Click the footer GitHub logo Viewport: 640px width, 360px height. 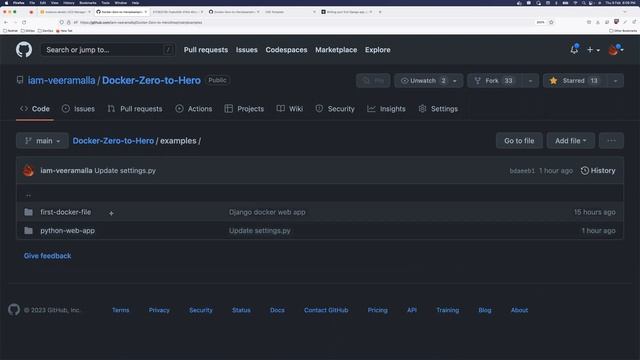tap(14, 310)
